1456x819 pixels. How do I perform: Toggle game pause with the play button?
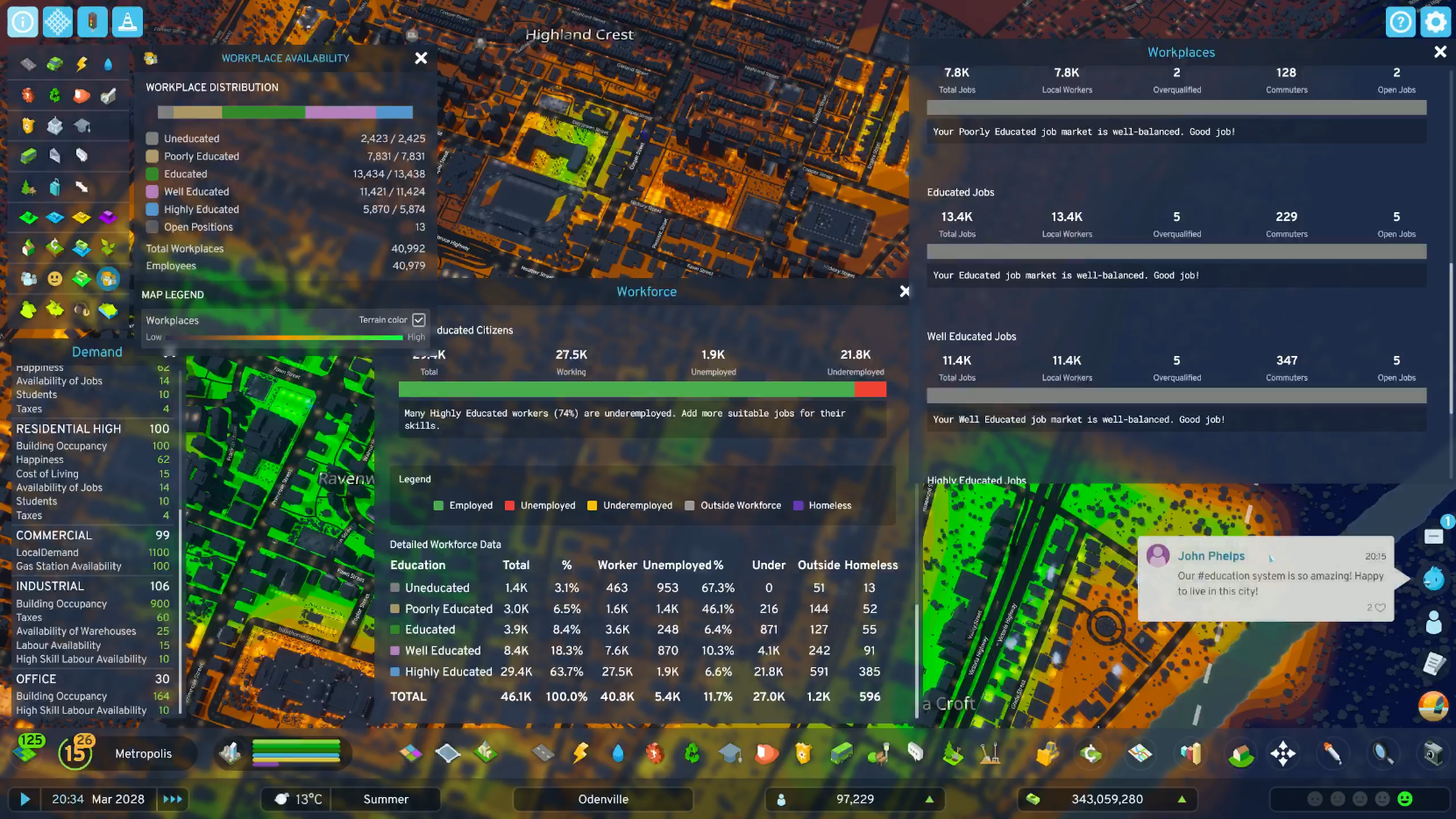25,799
